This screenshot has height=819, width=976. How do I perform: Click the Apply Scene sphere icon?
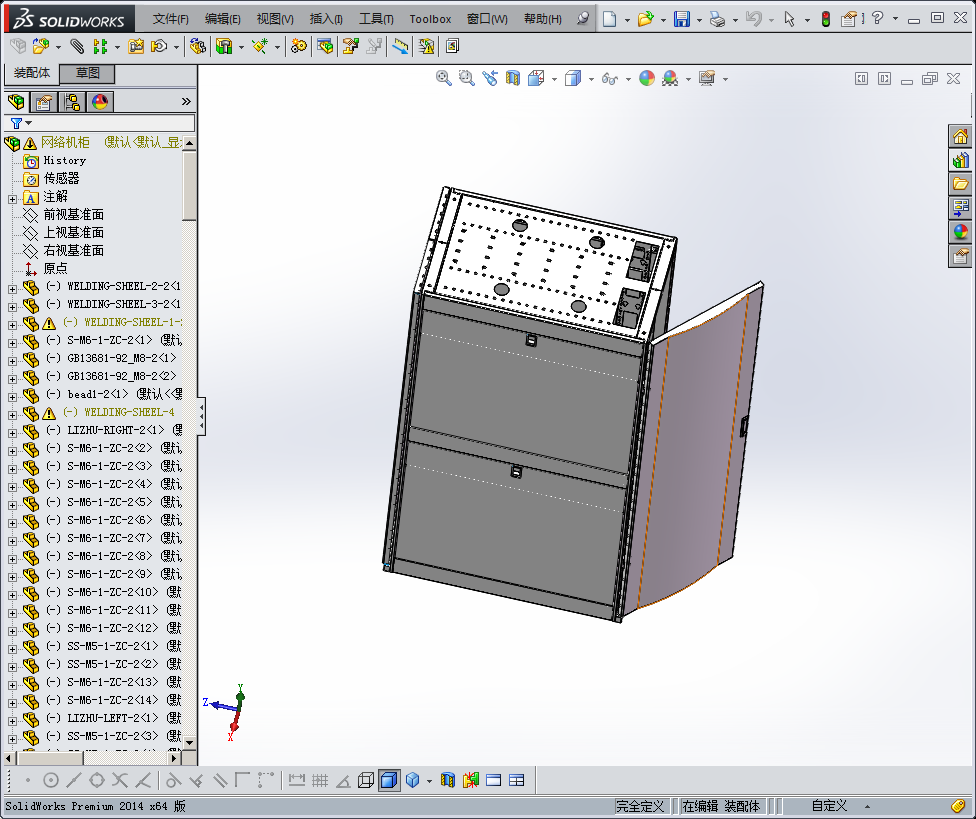click(x=668, y=78)
